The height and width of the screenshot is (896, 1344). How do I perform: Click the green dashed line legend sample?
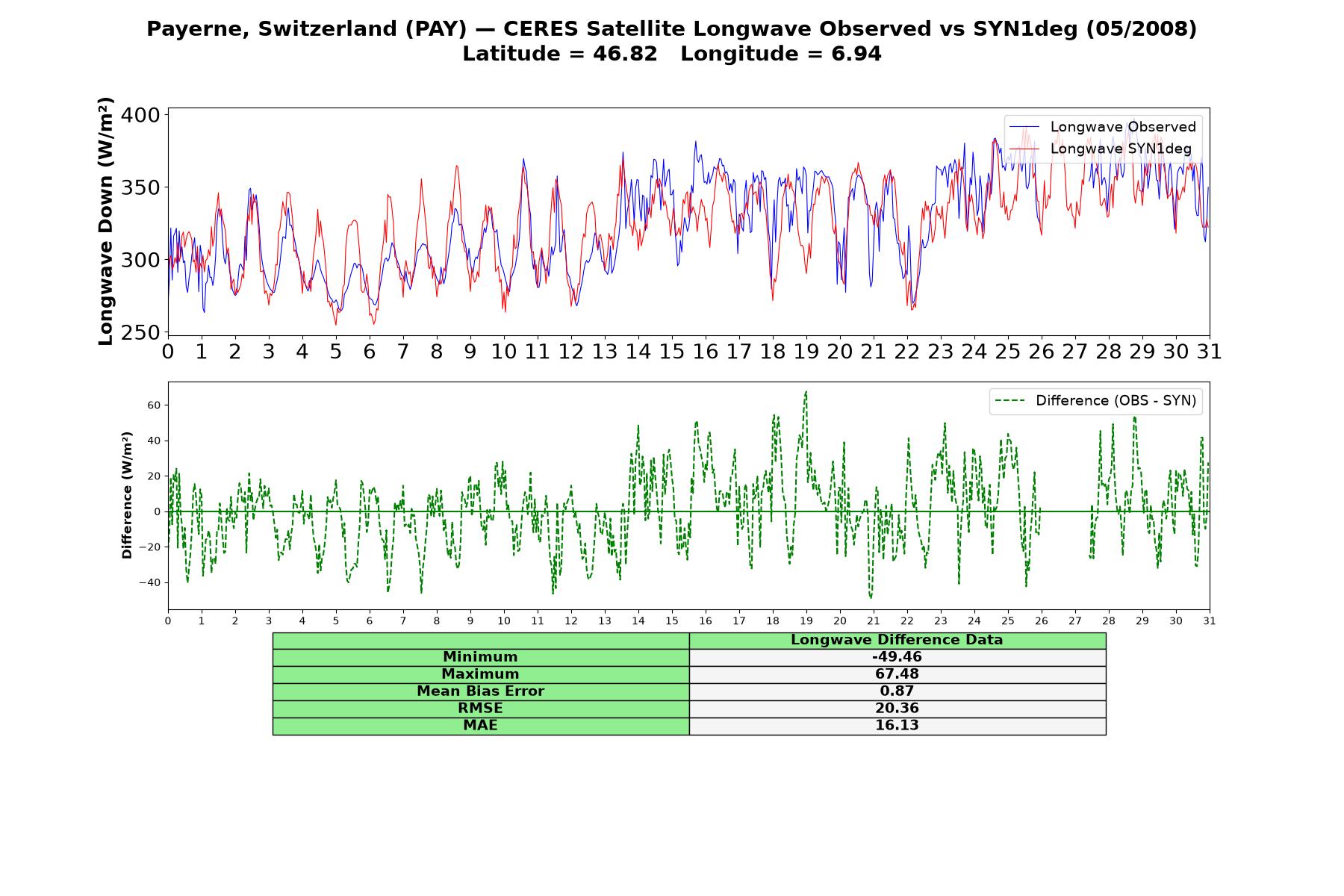pyautogui.click(x=1010, y=401)
